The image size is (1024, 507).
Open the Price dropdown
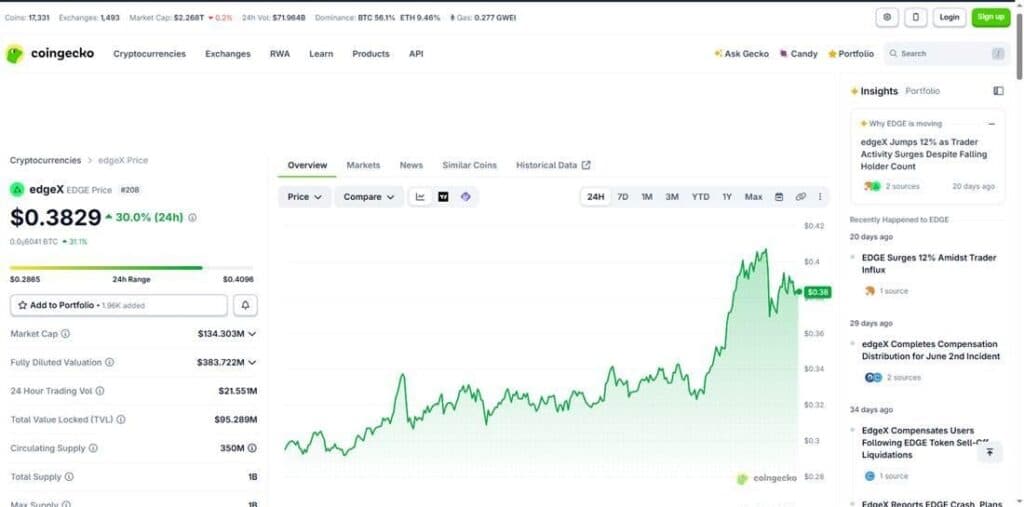coord(304,197)
